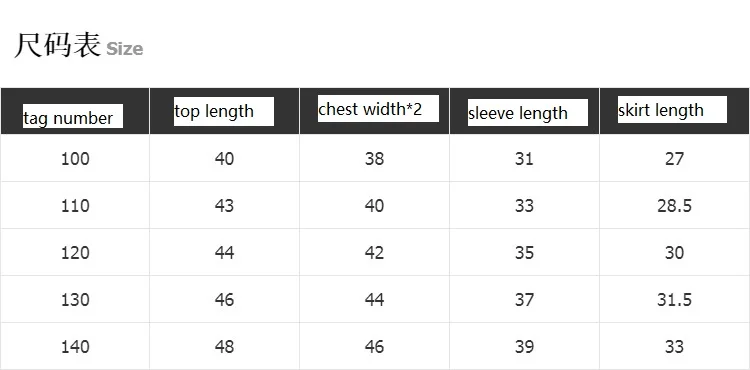This screenshot has height=370, width=750.
Task: Select tag number 100 cell
Action: 75,158
